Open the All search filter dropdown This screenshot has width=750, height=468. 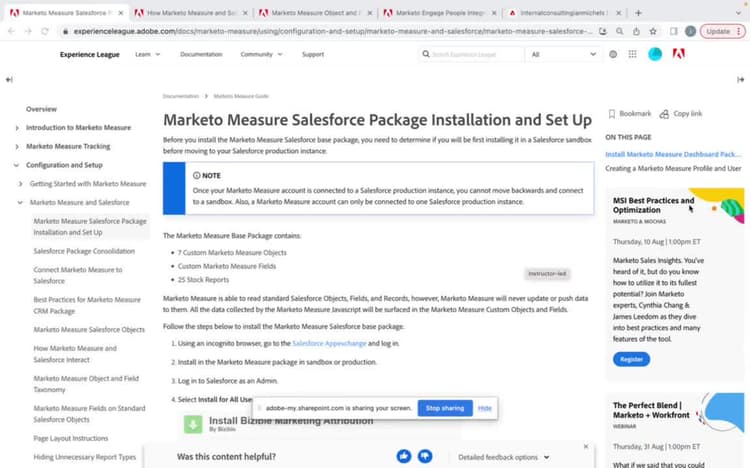(563, 55)
